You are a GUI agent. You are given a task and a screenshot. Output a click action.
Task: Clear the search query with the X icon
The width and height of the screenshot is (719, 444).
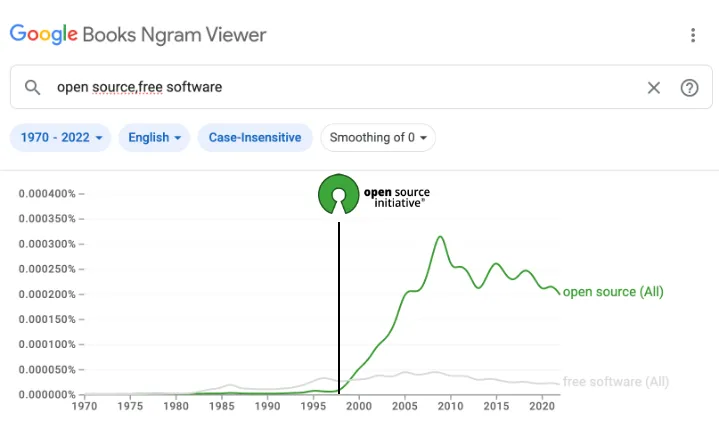(654, 87)
